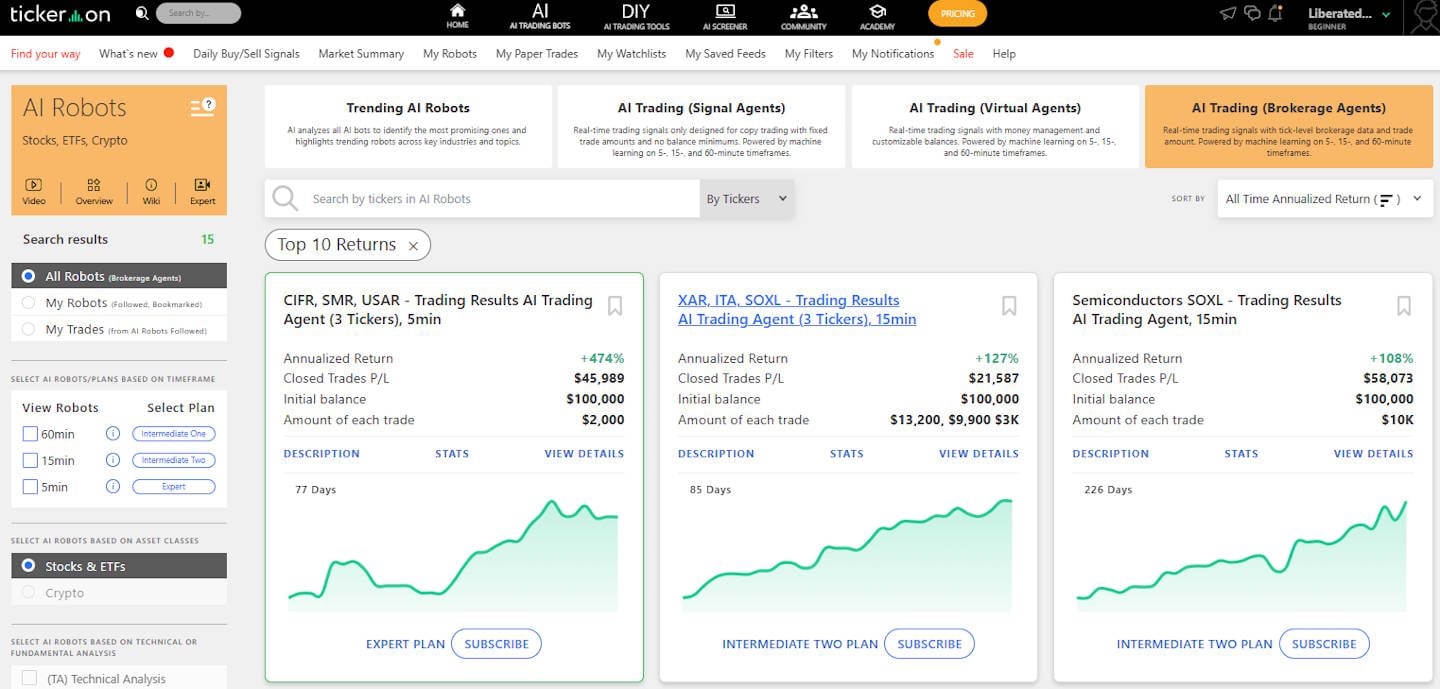Screen dimensions: 1440x689
Task: Play the AI Robots Video guide
Action: coord(34,191)
